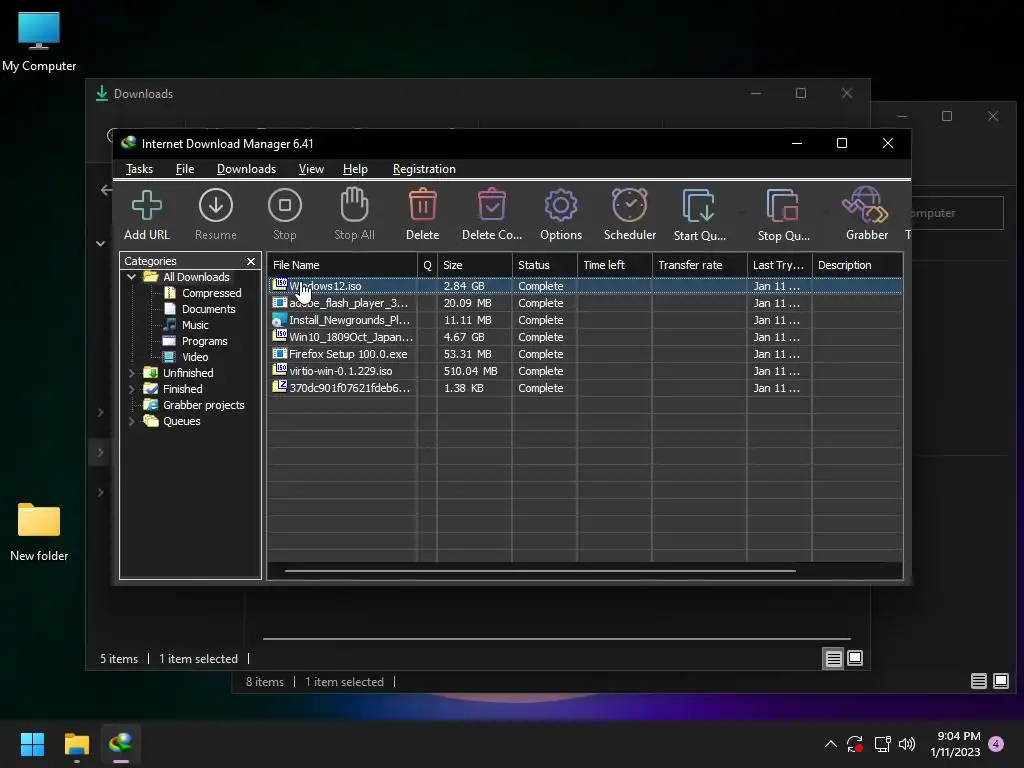Switch the back window to details view
Screen dimensions: 1024x768
pos(978,682)
